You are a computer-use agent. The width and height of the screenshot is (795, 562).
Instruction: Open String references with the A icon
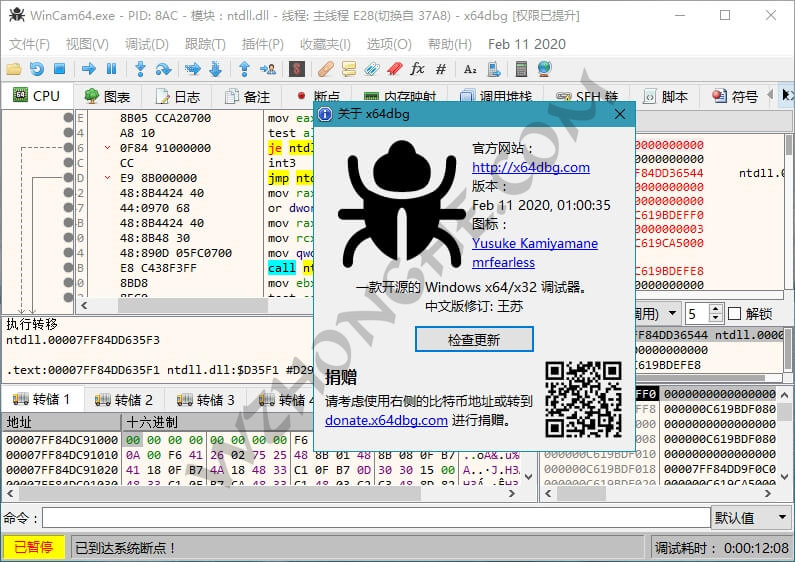click(470, 68)
